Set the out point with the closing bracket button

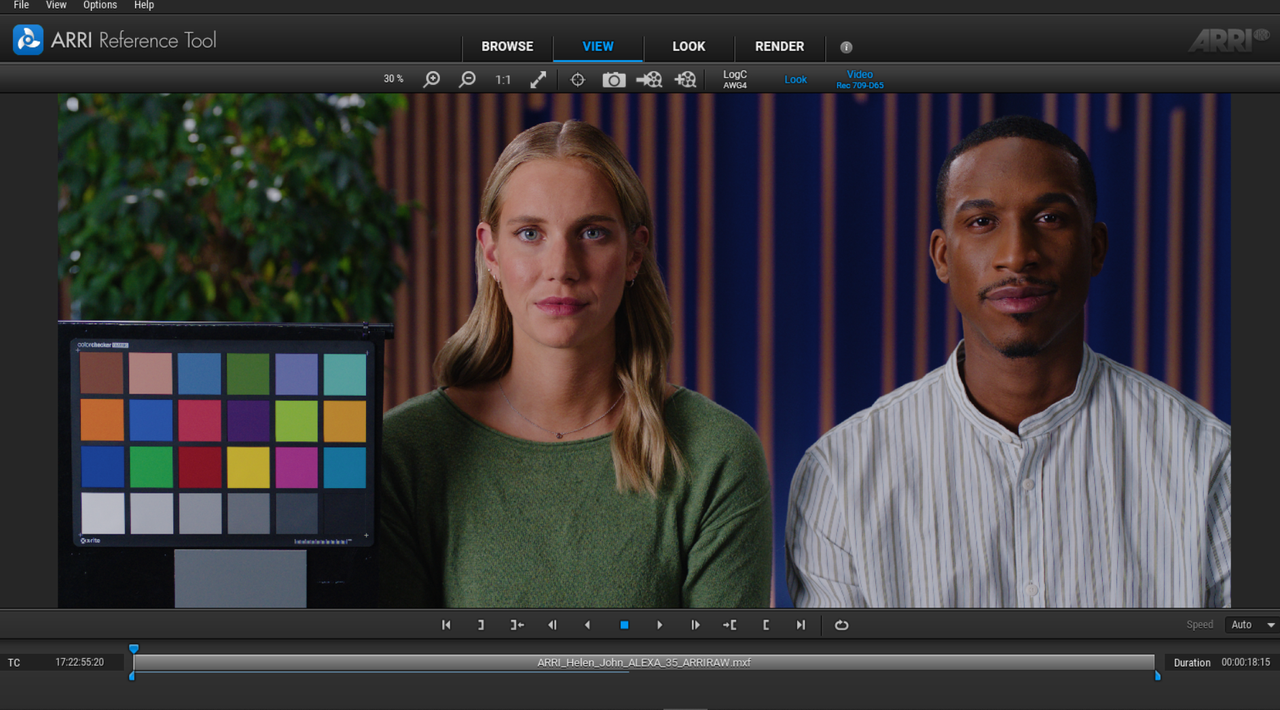480,625
